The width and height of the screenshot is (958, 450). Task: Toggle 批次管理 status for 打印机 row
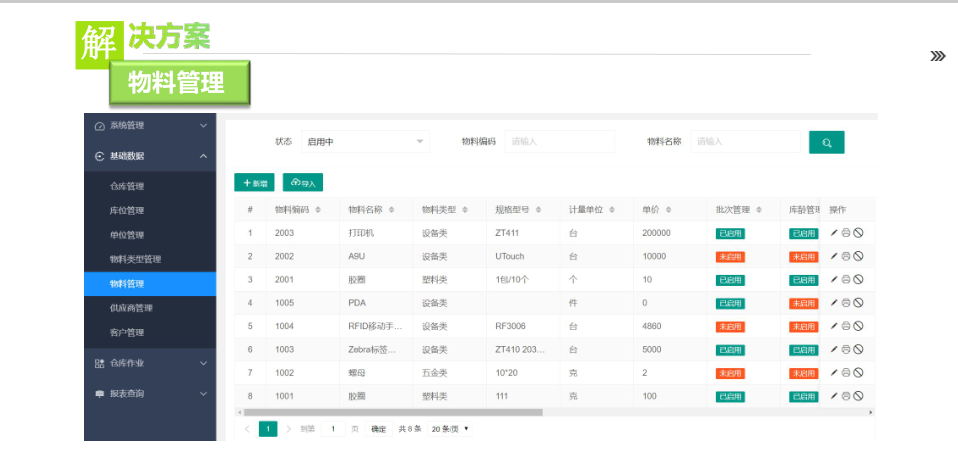[730, 233]
